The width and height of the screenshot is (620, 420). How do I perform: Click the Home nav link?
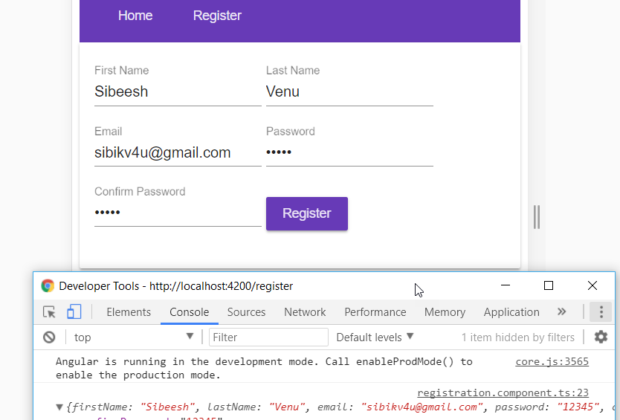point(135,15)
